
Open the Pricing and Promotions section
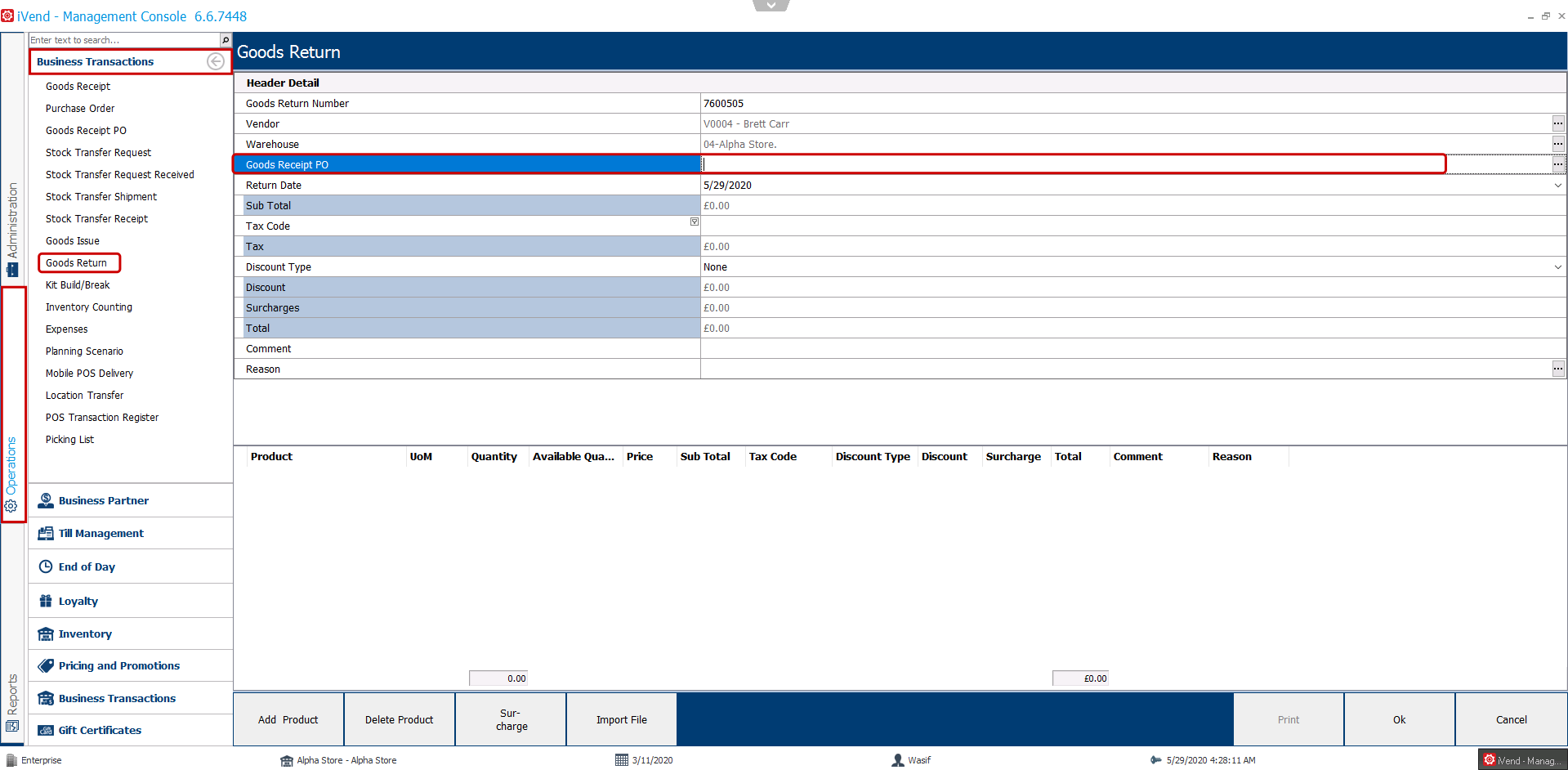tap(131, 665)
